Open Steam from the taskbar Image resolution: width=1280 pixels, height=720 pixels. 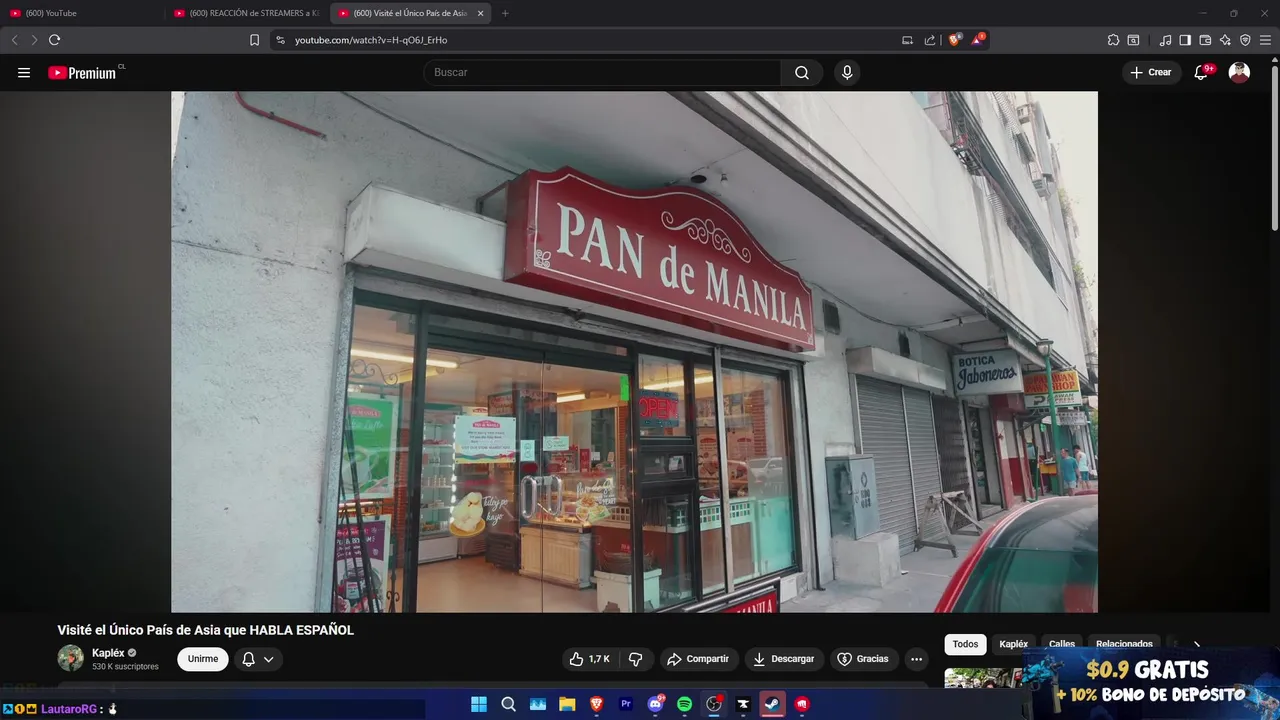[772, 704]
